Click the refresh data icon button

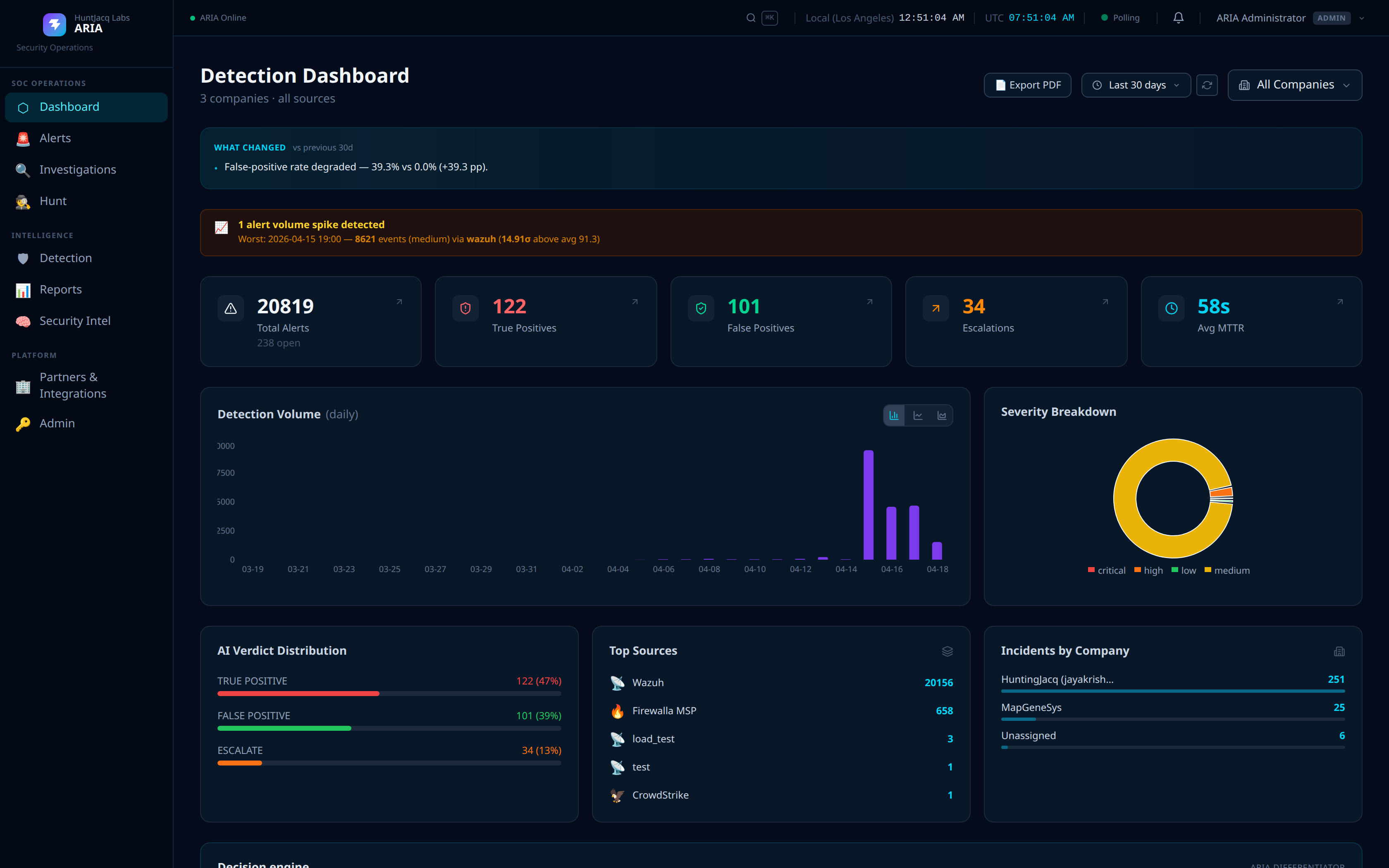click(x=1207, y=85)
